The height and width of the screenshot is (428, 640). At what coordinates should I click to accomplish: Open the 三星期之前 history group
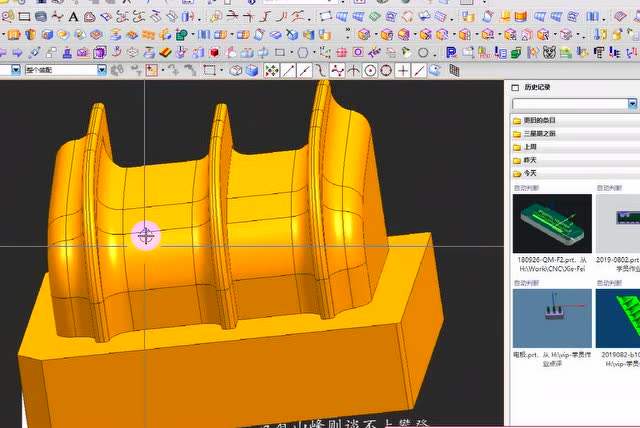pos(540,133)
